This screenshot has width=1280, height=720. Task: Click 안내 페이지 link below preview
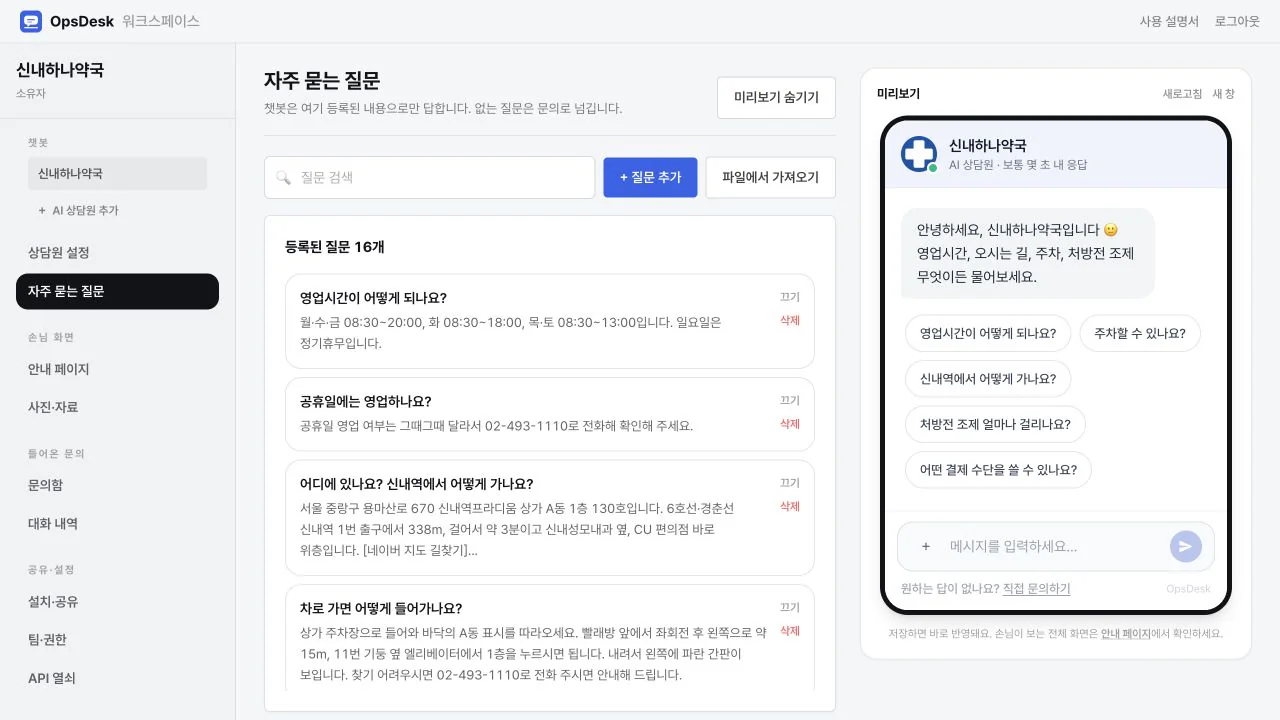[x=1125, y=633]
